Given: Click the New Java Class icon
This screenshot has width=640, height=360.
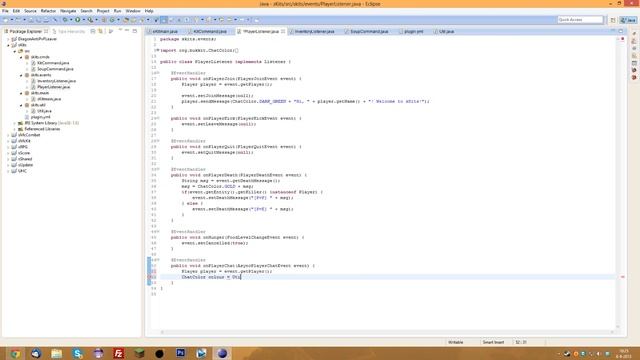Looking at the screenshot, I should tap(112, 20).
